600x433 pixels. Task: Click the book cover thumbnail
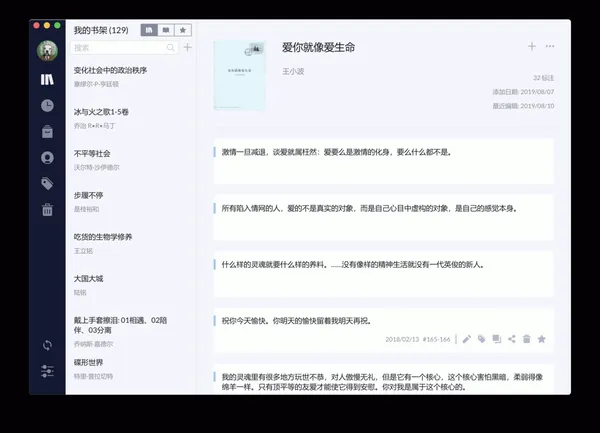point(240,75)
